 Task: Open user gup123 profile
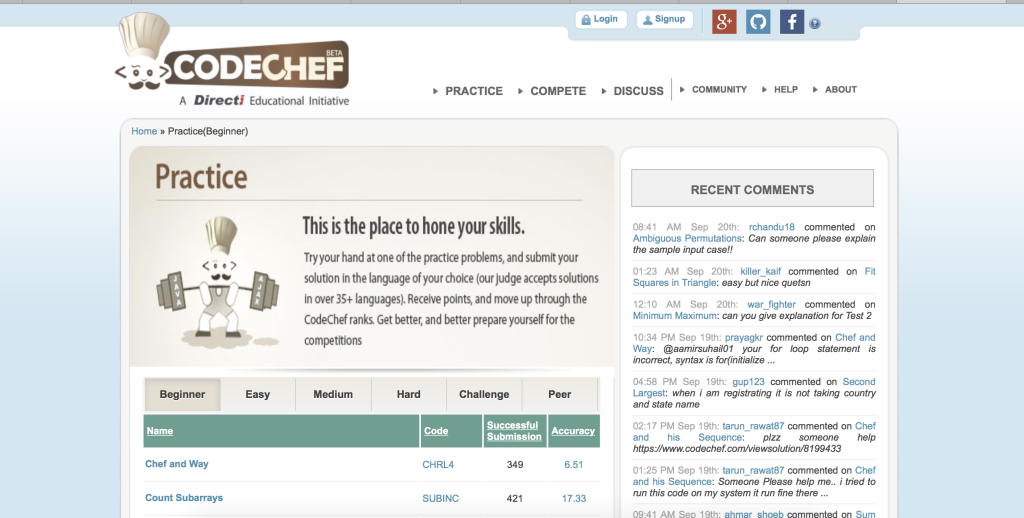point(748,381)
